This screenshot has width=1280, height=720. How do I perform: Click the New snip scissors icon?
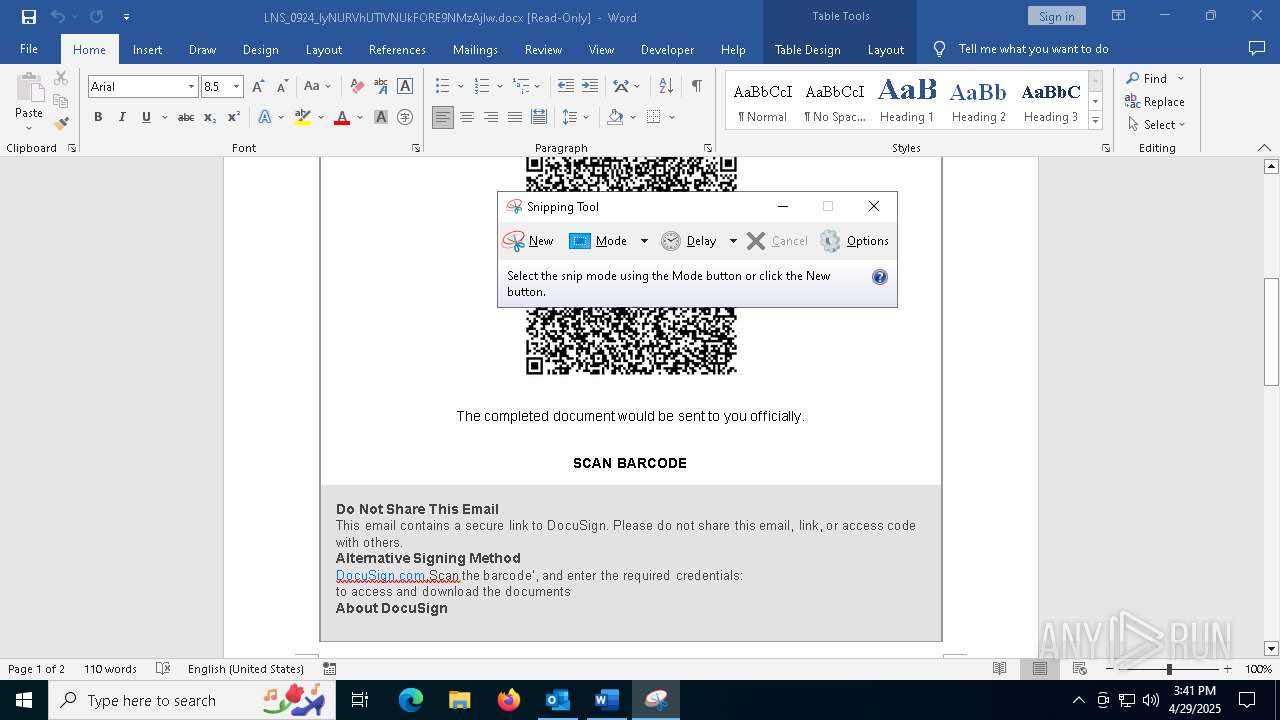pyautogui.click(x=514, y=241)
